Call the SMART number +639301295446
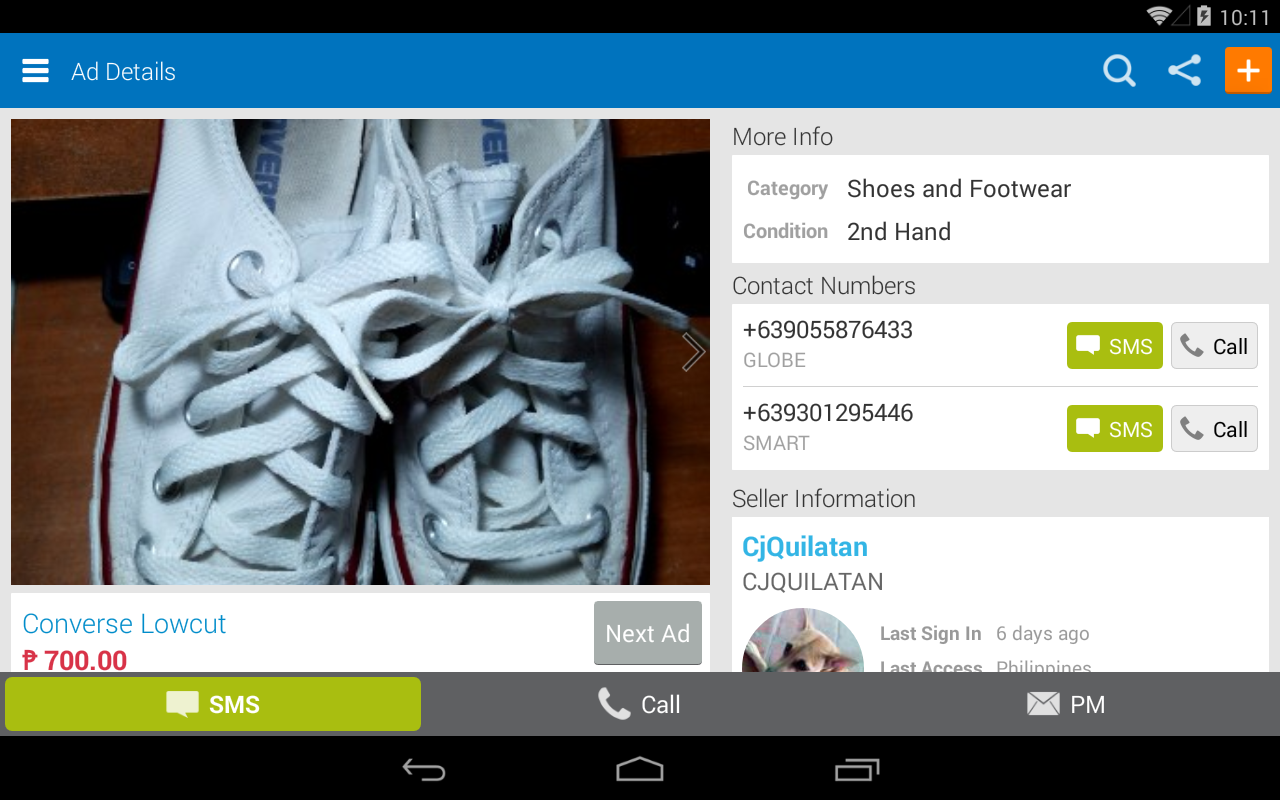Image resolution: width=1280 pixels, height=800 pixels. pyautogui.click(x=1214, y=429)
